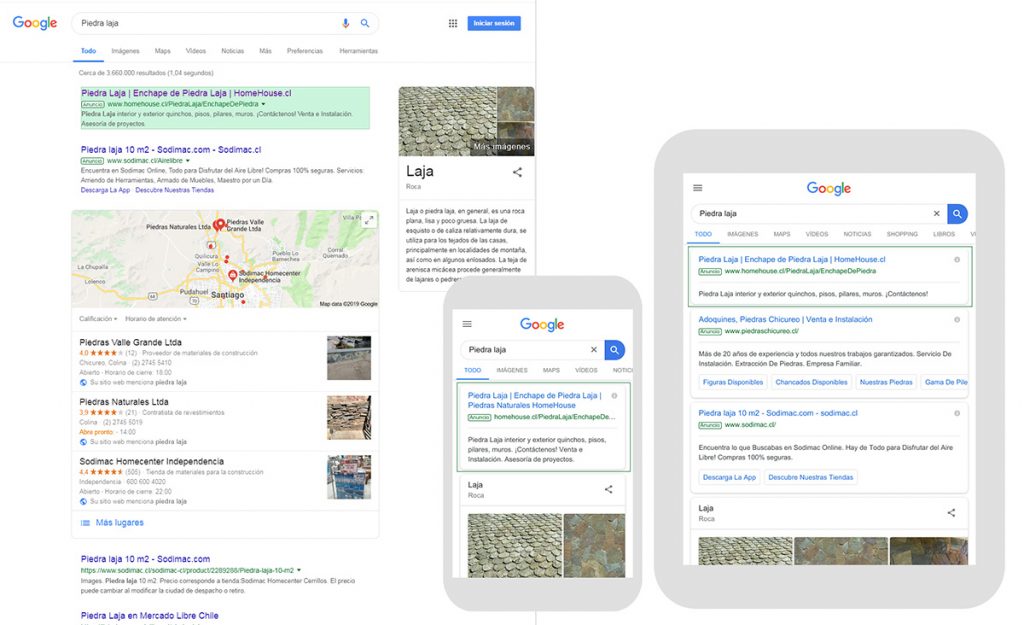Clear the search text on the phone mockup
Image resolution: width=1024 pixels, height=625 pixels.
click(594, 350)
